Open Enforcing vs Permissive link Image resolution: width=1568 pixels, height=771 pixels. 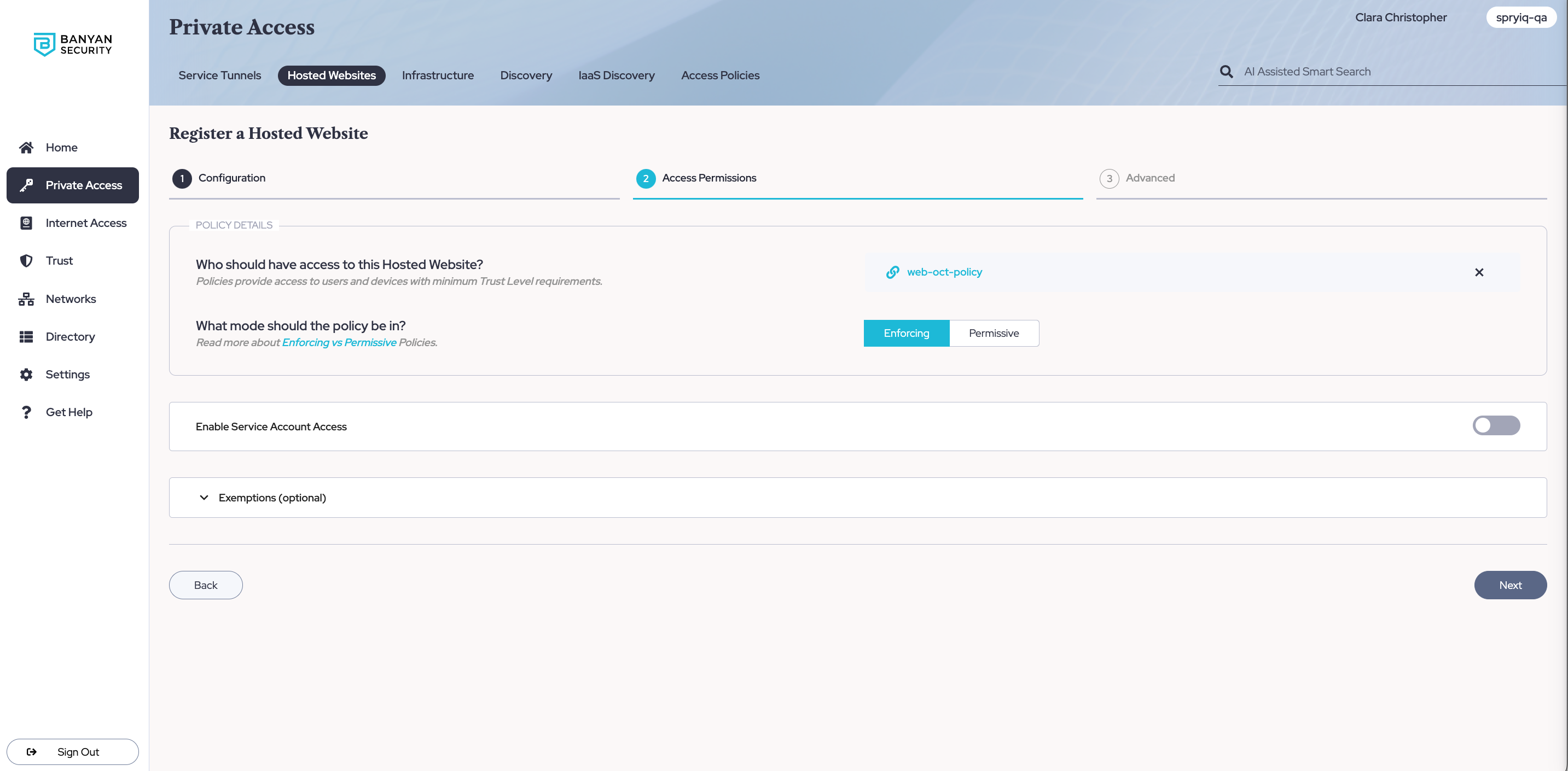[x=339, y=343]
